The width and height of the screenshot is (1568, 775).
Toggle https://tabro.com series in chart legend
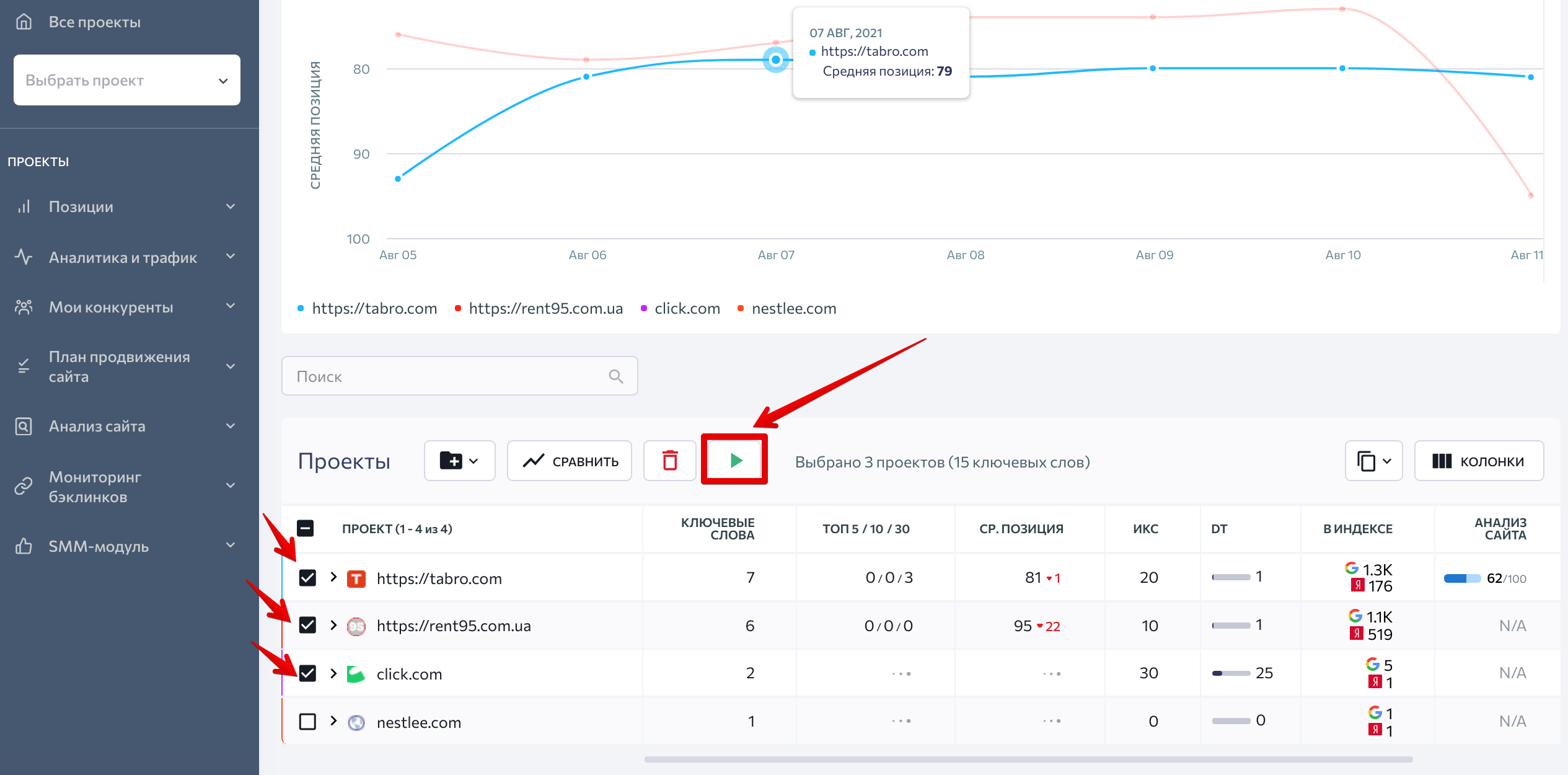367,308
